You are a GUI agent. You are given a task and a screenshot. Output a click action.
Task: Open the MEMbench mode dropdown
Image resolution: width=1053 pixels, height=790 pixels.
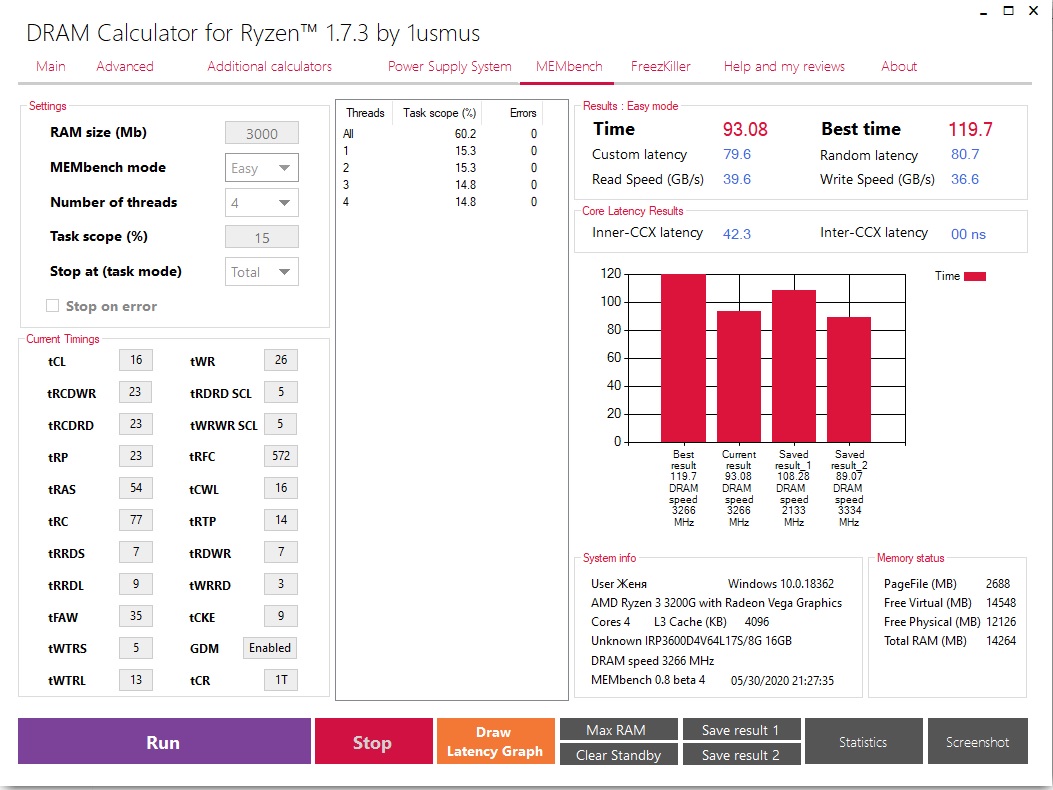tap(262, 168)
